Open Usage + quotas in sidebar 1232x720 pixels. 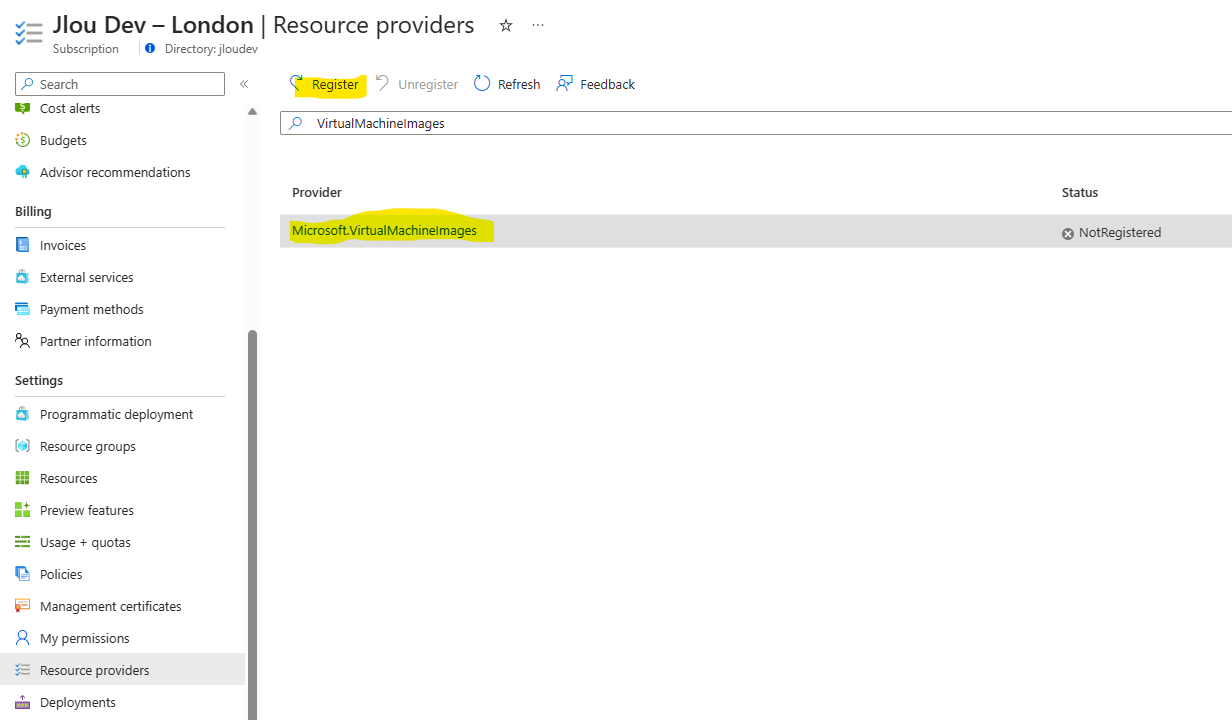(x=85, y=542)
